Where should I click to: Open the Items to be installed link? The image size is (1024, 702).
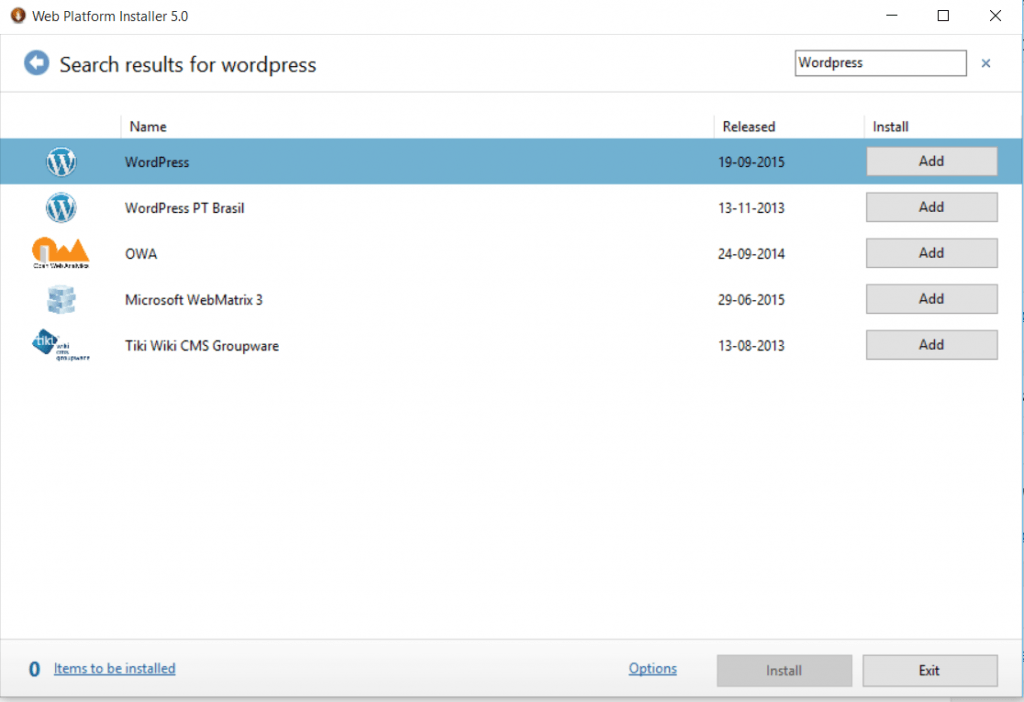114,669
